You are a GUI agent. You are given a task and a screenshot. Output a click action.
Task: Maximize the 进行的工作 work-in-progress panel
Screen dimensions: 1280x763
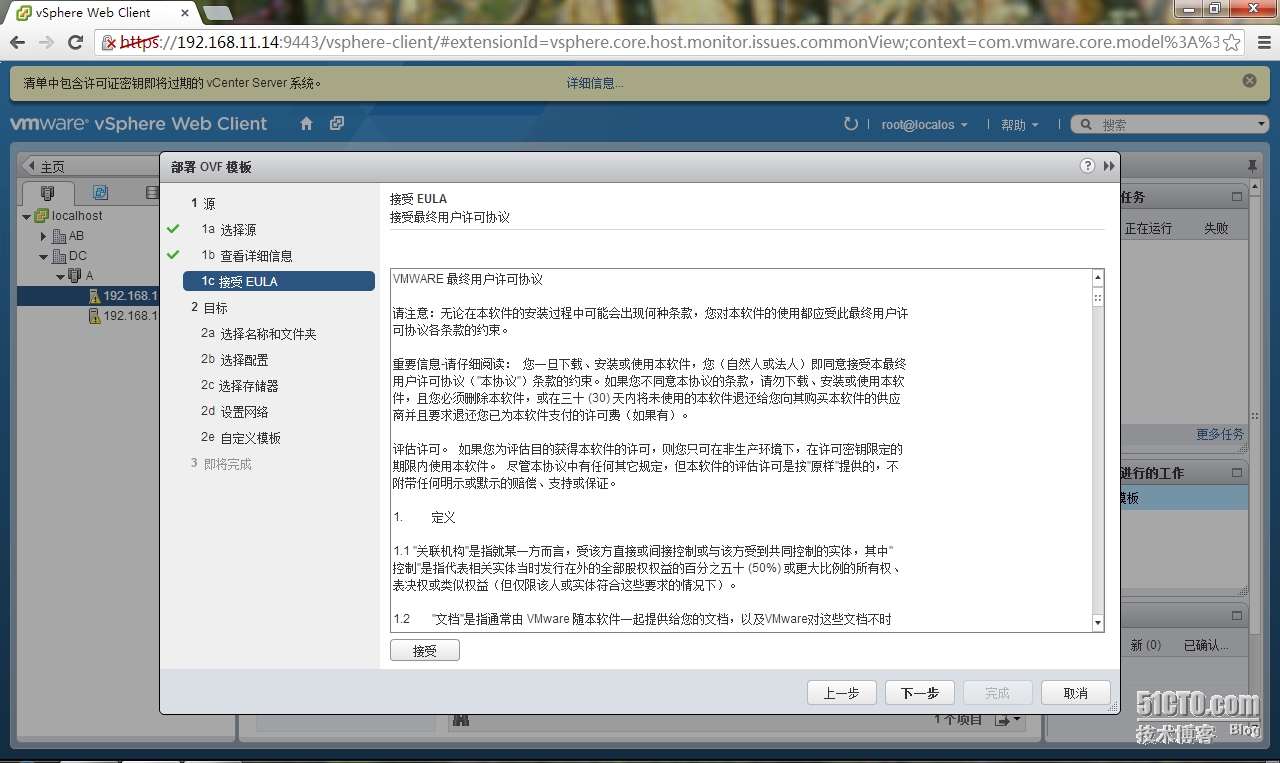coord(1237,473)
